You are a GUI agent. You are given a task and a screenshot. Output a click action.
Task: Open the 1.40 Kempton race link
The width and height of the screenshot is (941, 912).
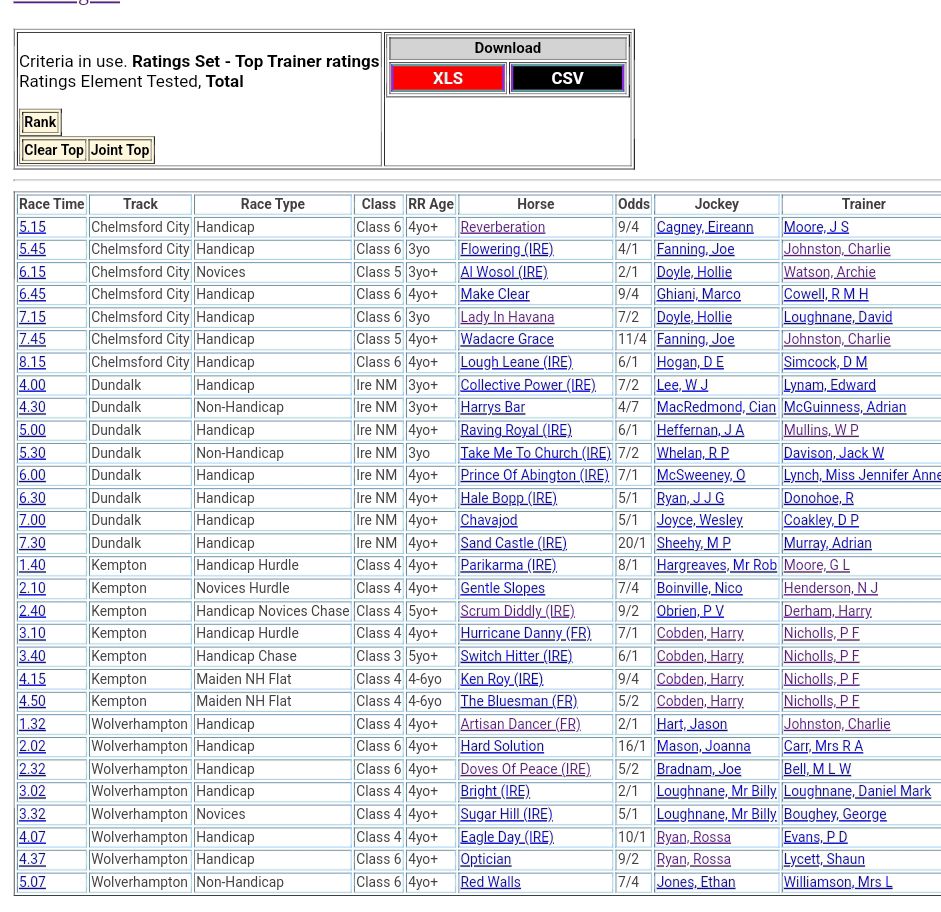pyautogui.click(x=32, y=565)
